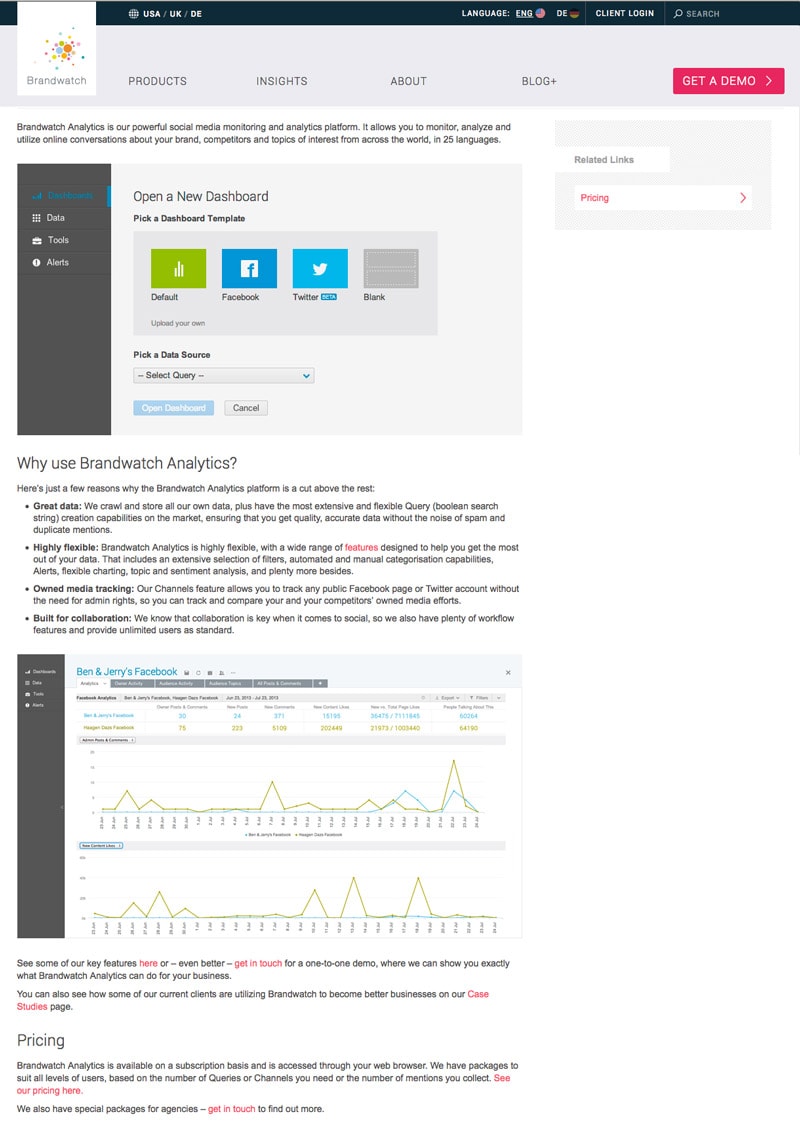The width and height of the screenshot is (800, 1135).
Task: Click the plus tab to add dashboard tab
Action: (321, 683)
